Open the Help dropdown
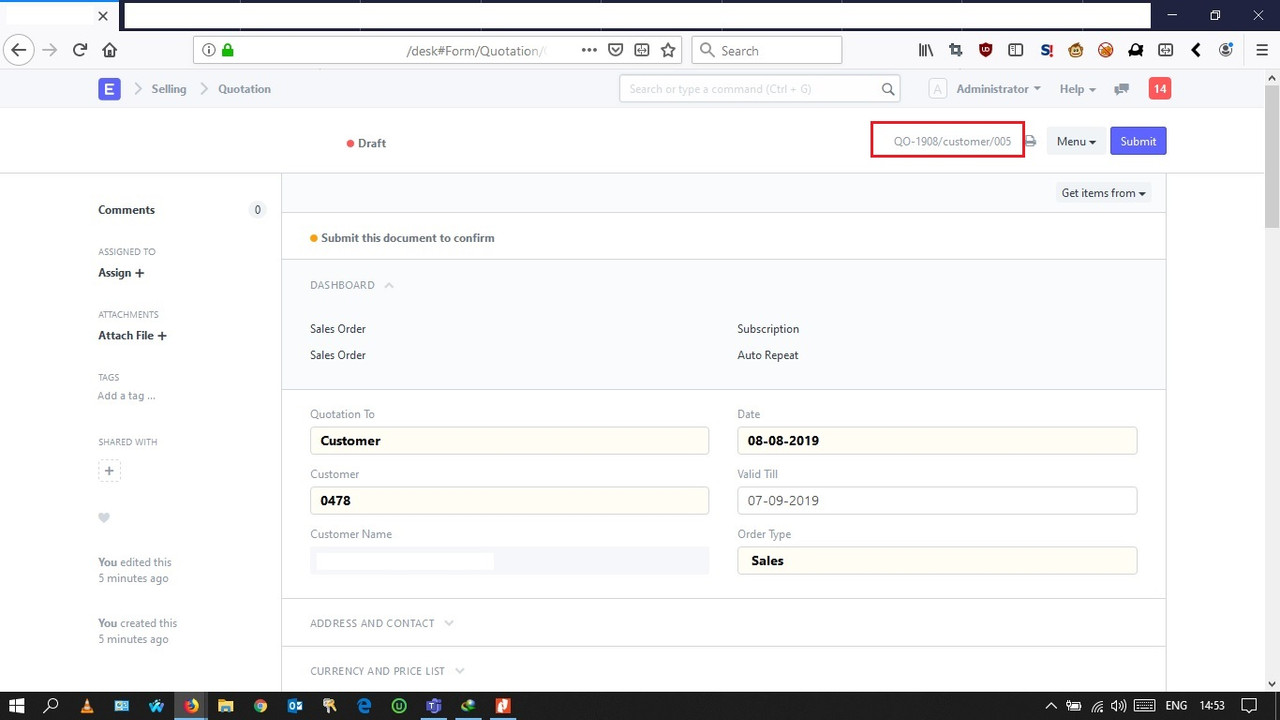1280x720 pixels. click(1078, 89)
